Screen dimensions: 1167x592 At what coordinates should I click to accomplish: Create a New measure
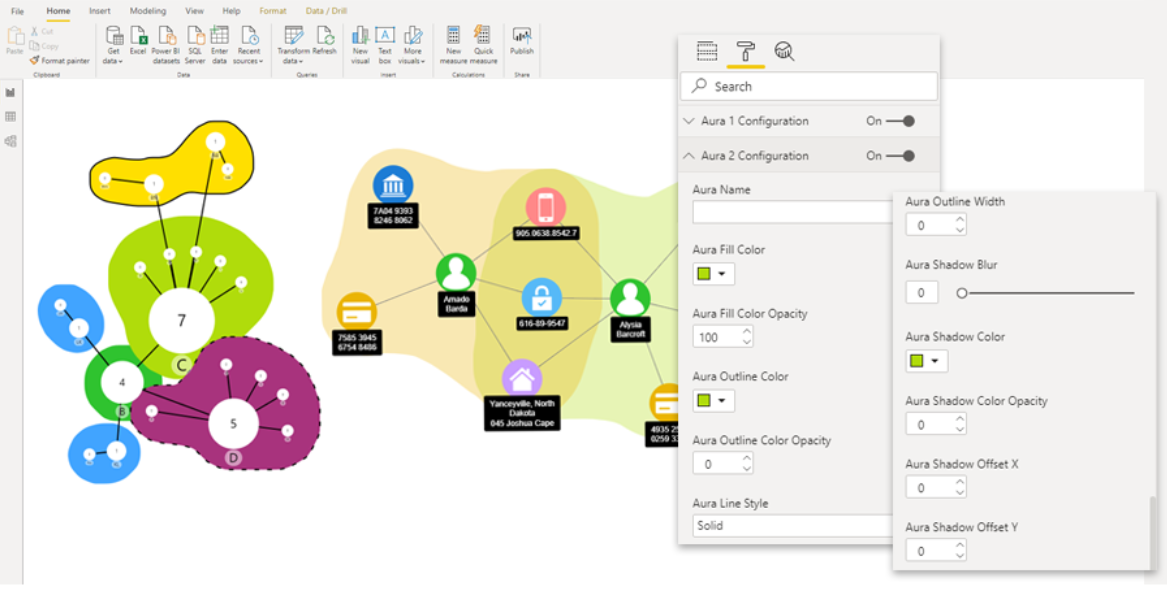[453, 45]
